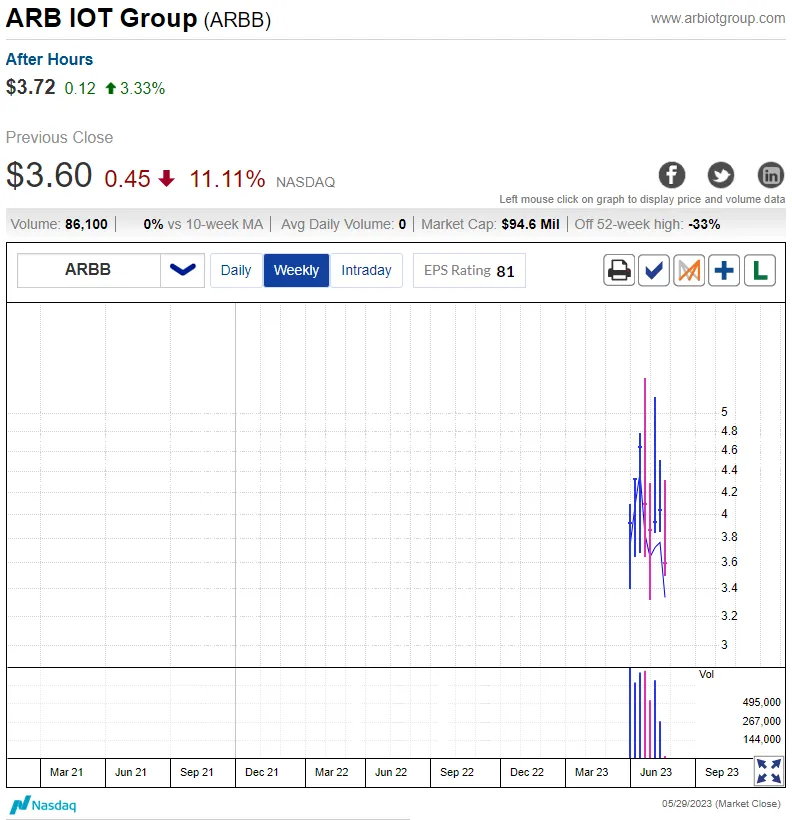Screen dimensions: 792x820
Task: Click the $3.60 previous close price
Action: [x=49, y=175]
